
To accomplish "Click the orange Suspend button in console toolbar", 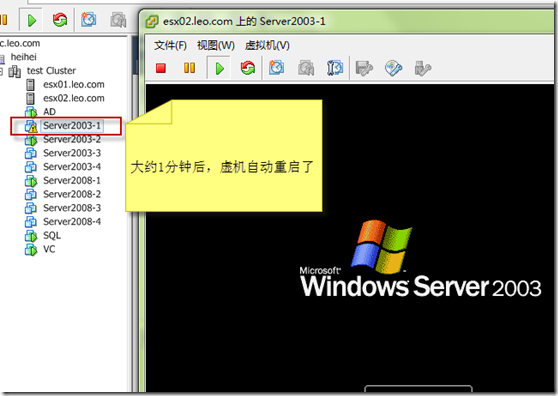I will coord(189,68).
